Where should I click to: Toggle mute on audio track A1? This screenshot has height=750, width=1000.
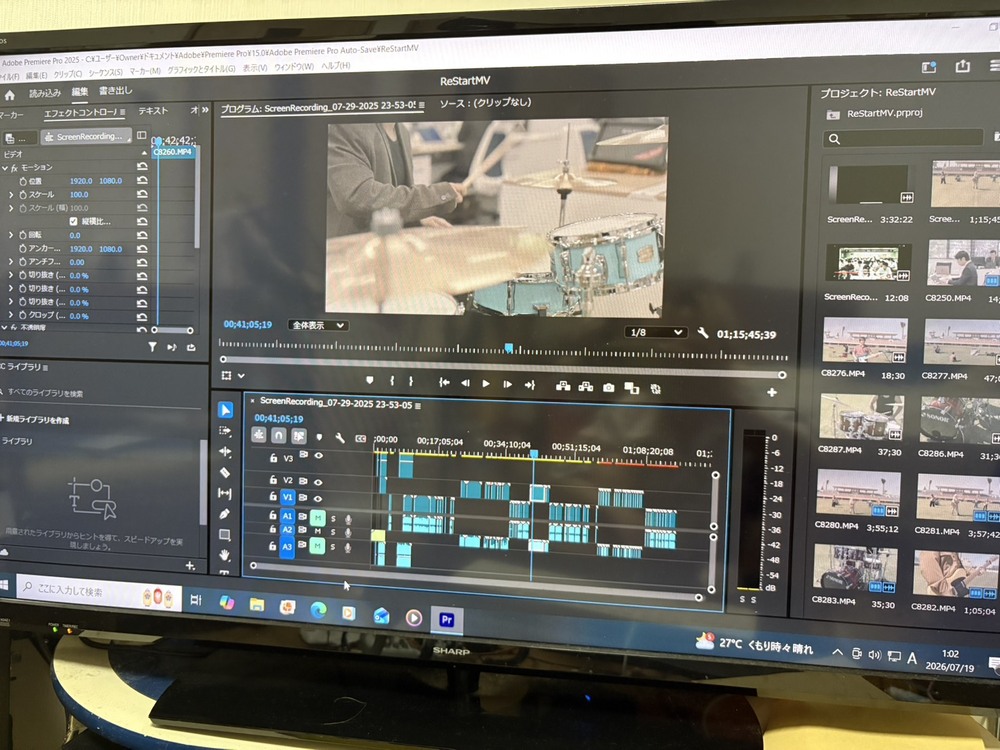click(x=318, y=517)
